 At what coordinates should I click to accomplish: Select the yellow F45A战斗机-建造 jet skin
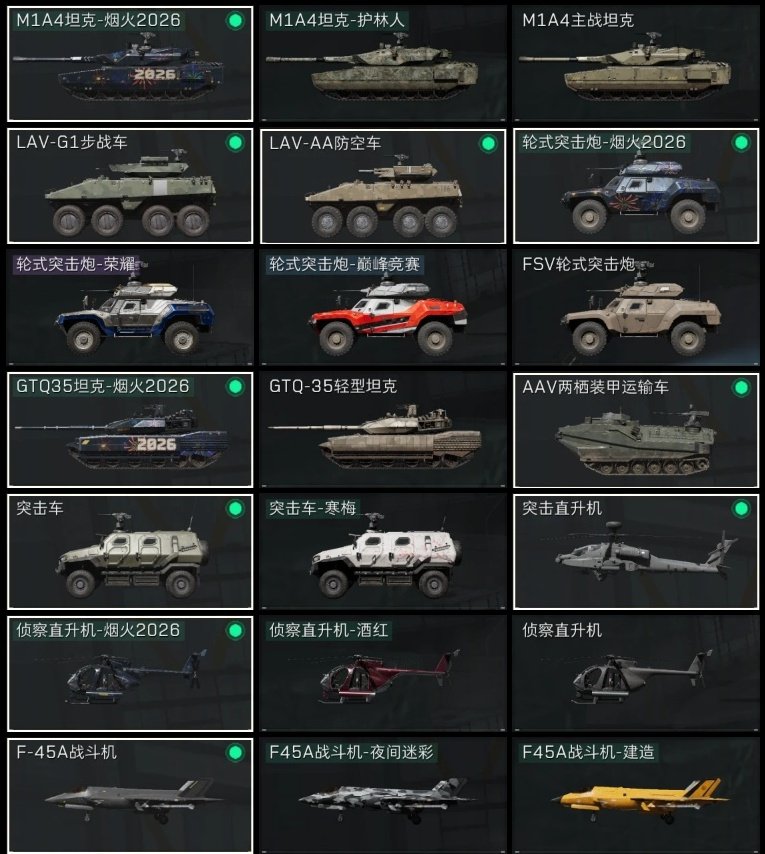coord(636,796)
